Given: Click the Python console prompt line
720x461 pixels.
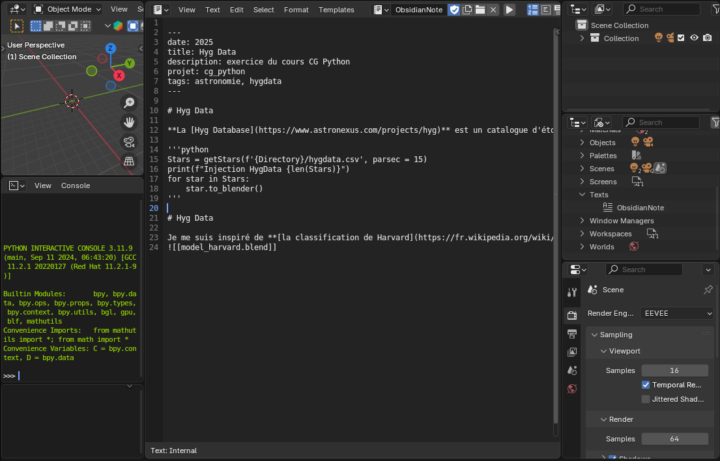Looking at the screenshot, I should [x=71, y=376].
